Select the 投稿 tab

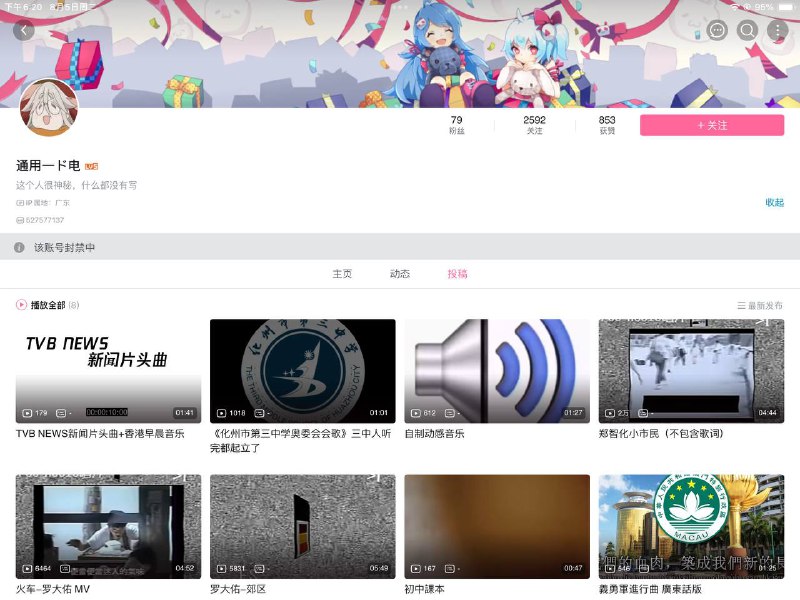point(457,274)
